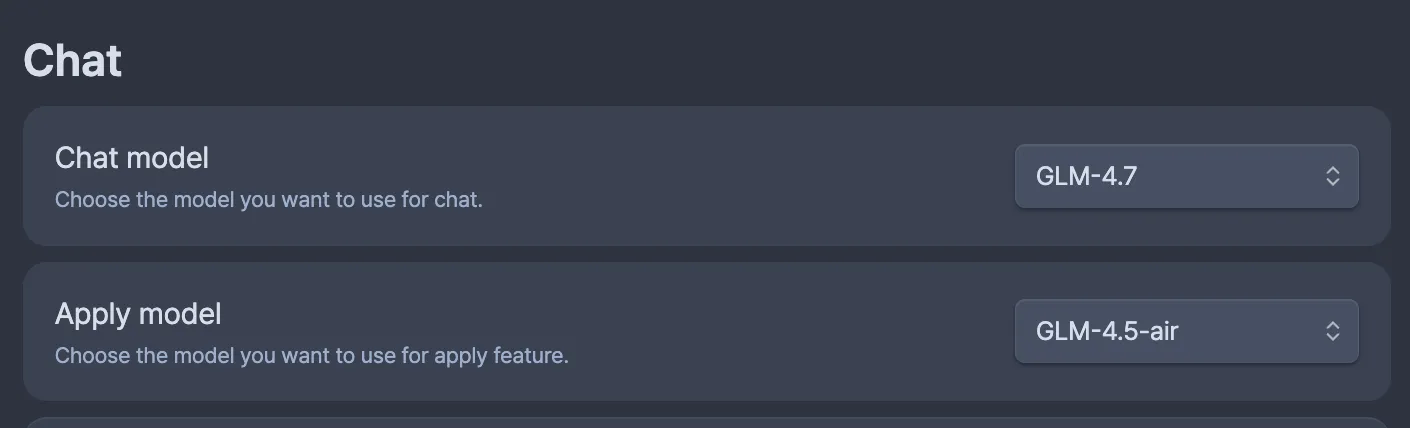Open the Apply model dropdown
The width and height of the screenshot is (1410, 428).
point(1186,331)
